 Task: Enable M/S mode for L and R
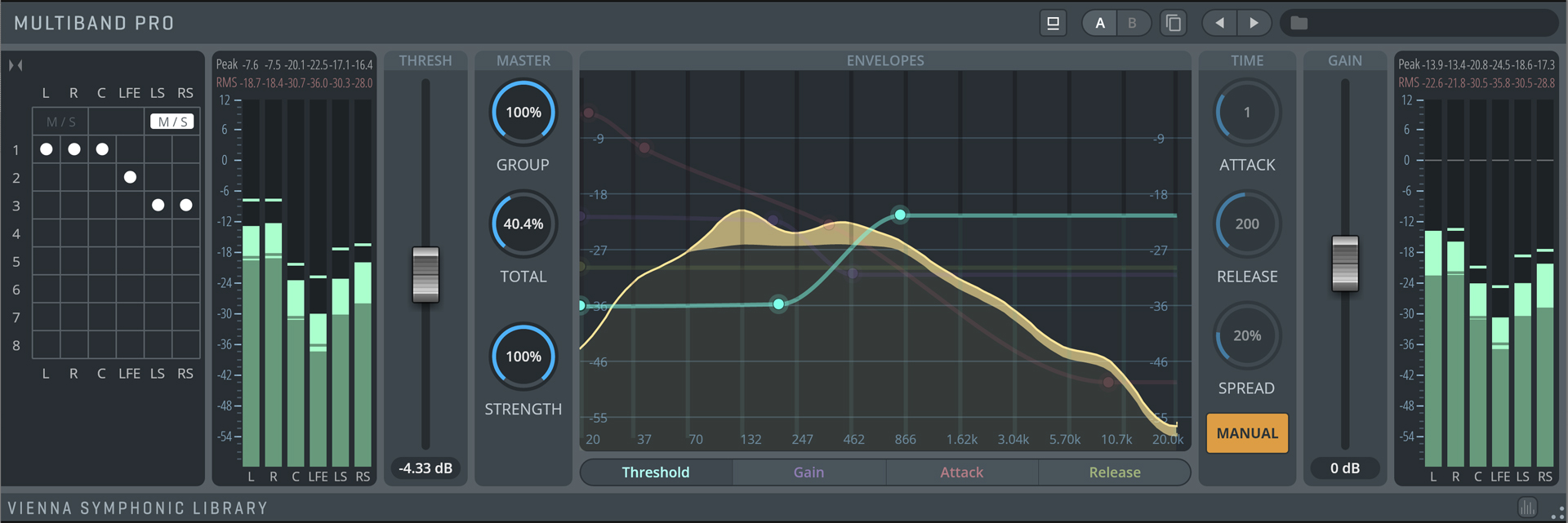click(61, 122)
